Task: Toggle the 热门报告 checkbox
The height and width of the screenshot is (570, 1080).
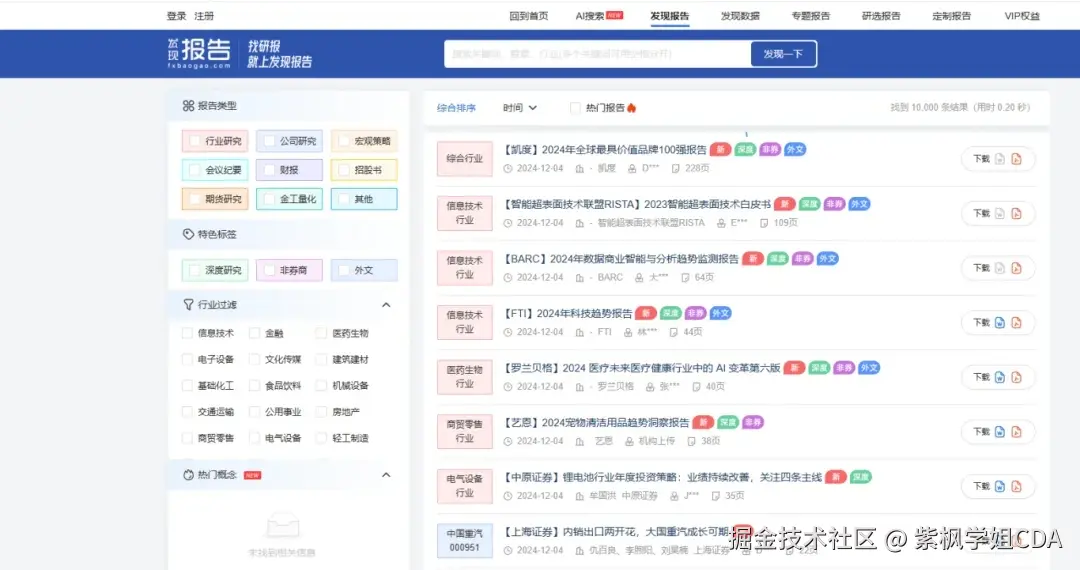Action: click(575, 107)
